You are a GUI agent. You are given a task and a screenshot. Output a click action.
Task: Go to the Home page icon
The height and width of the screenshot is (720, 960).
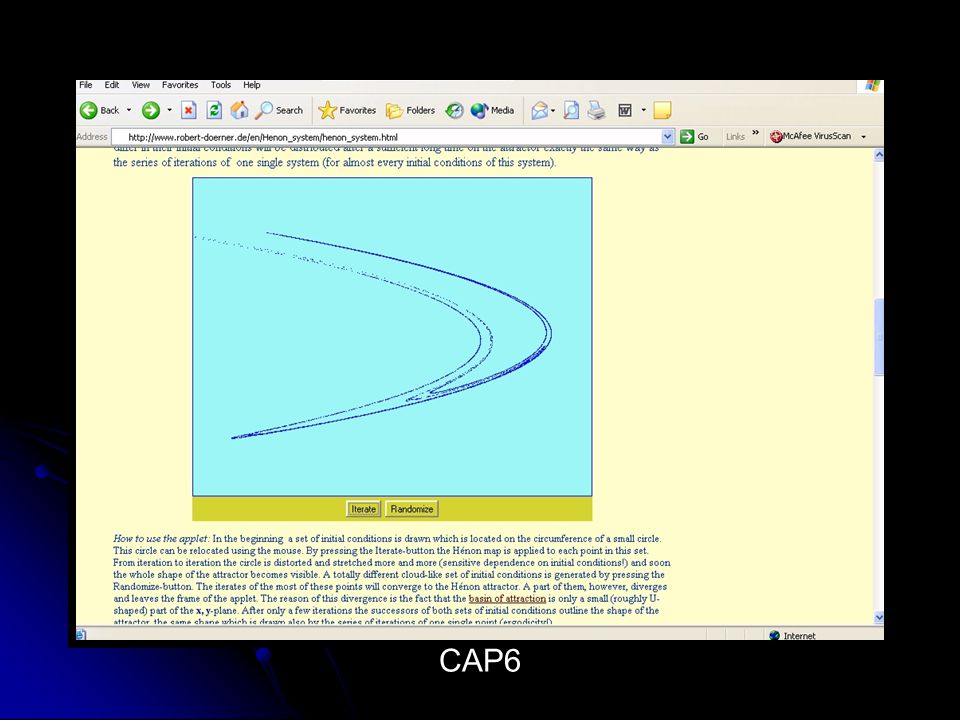(239, 110)
